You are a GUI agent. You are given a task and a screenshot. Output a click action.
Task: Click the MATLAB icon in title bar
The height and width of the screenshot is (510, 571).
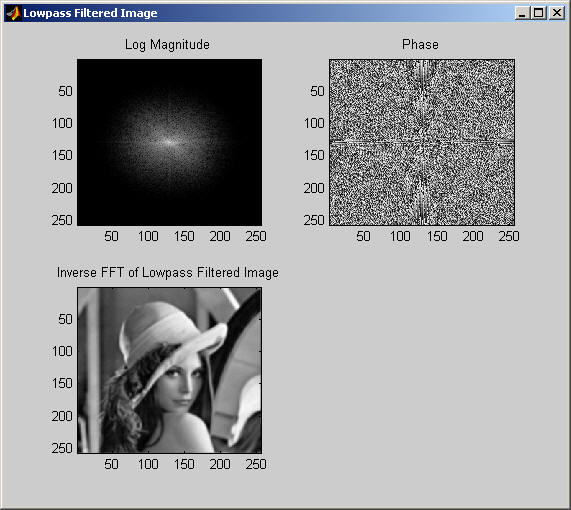(13, 13)
